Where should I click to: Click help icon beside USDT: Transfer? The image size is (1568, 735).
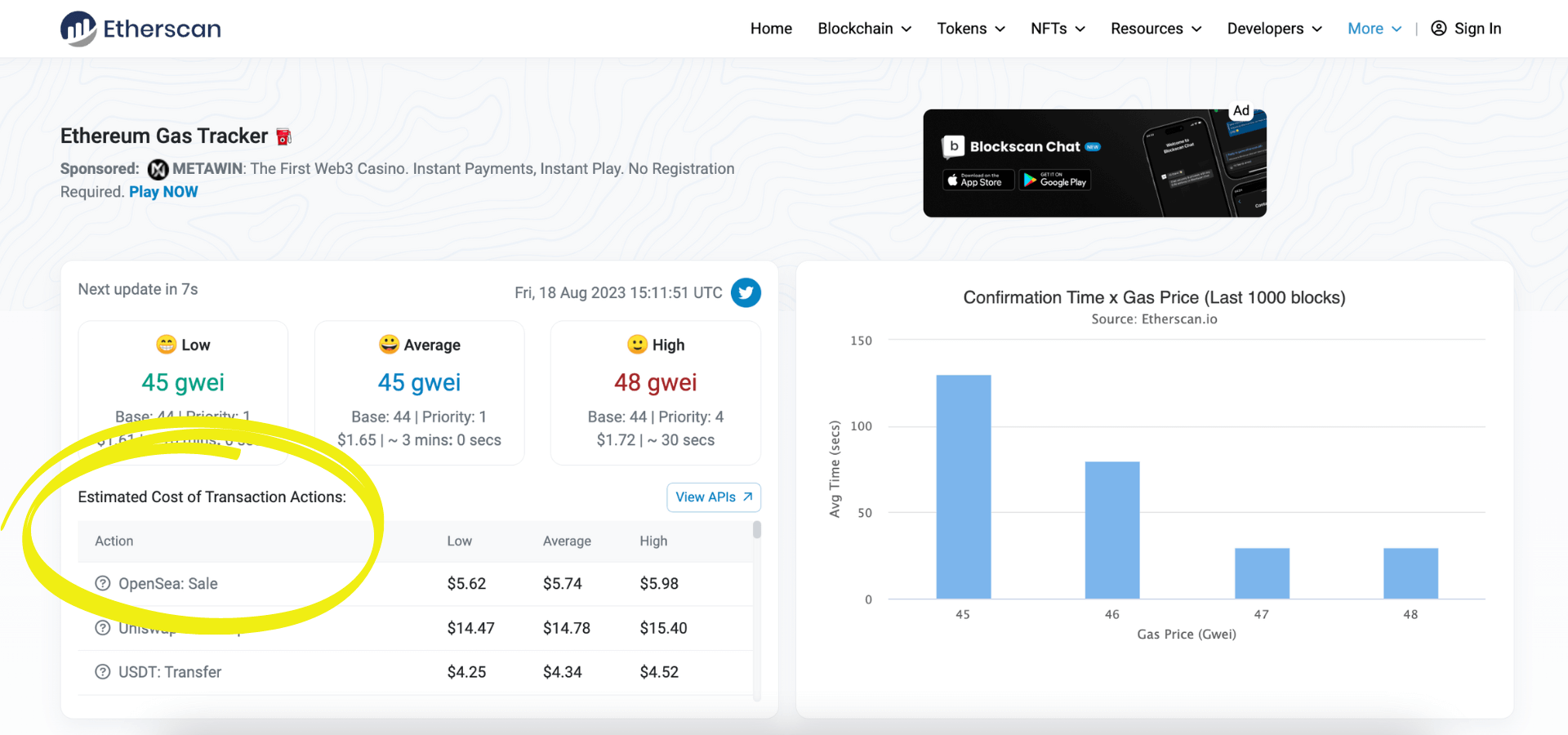pos(103,672)
